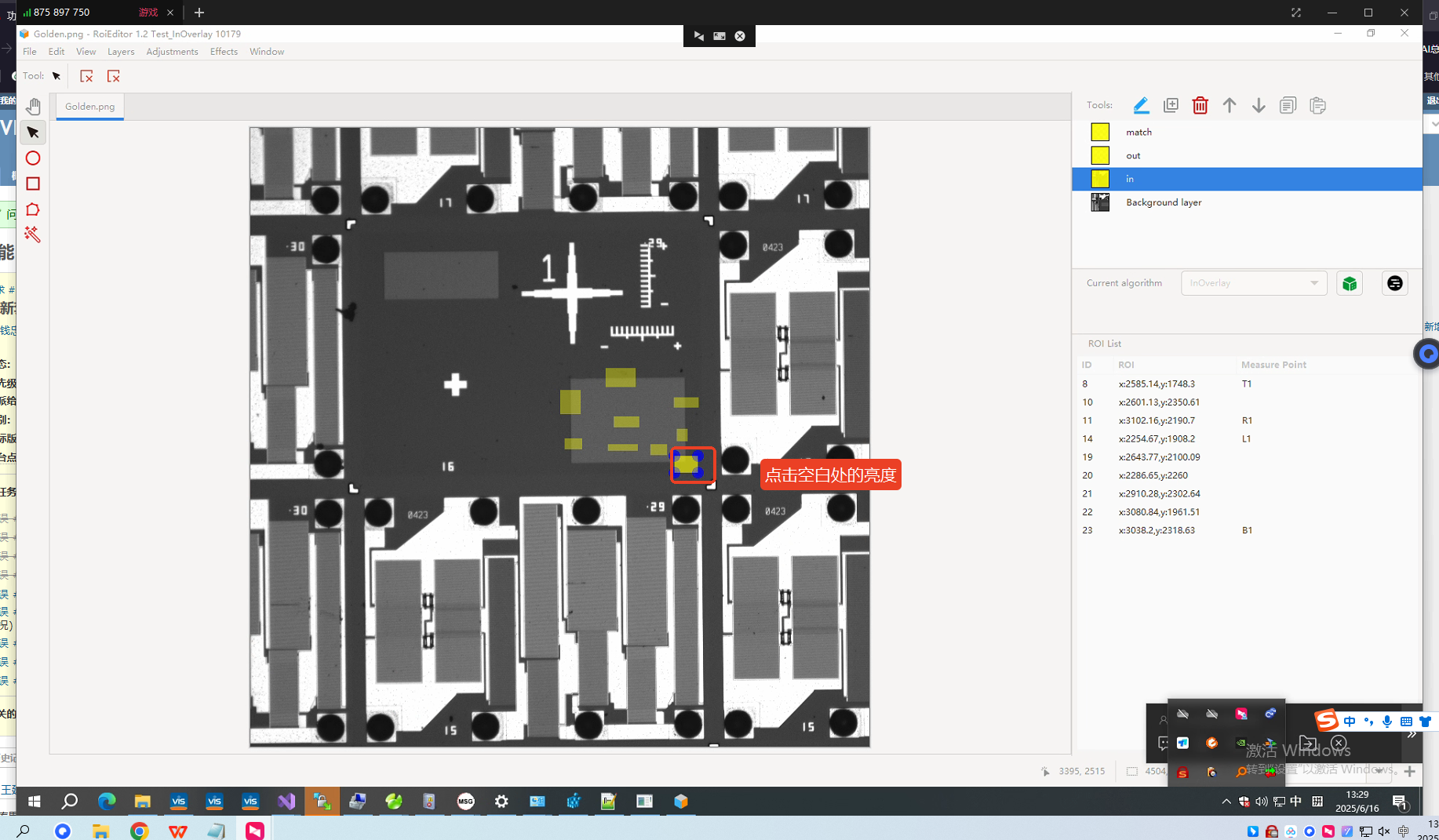Click the match layer color swatch
This screenshot has width=1439, height=840.
point(1100,132)
